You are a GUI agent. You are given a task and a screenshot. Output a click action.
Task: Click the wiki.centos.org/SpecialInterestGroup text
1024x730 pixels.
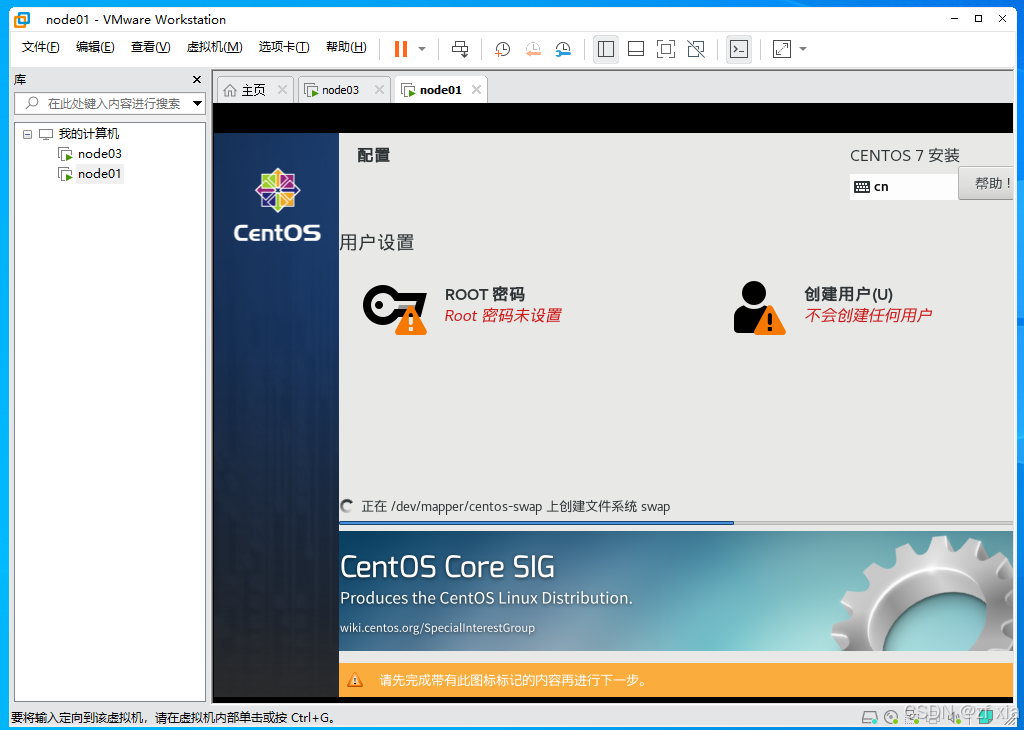438,628
